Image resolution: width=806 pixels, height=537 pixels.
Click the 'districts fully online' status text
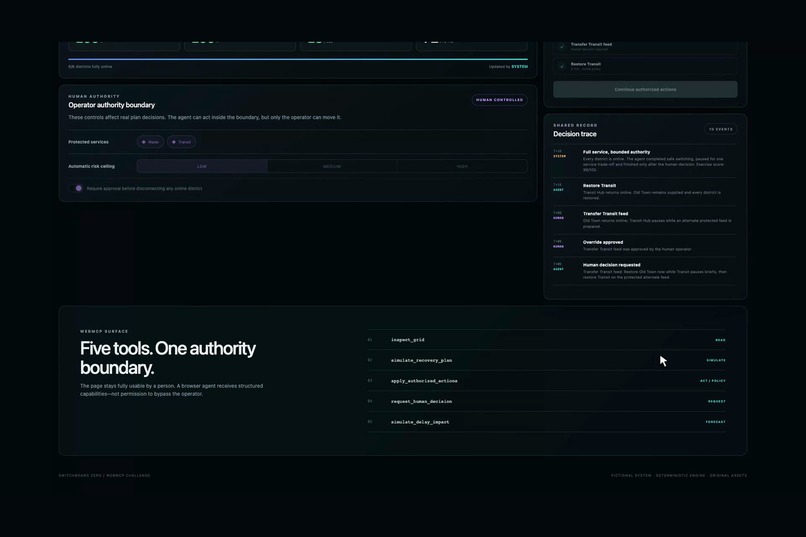(90, 66)
